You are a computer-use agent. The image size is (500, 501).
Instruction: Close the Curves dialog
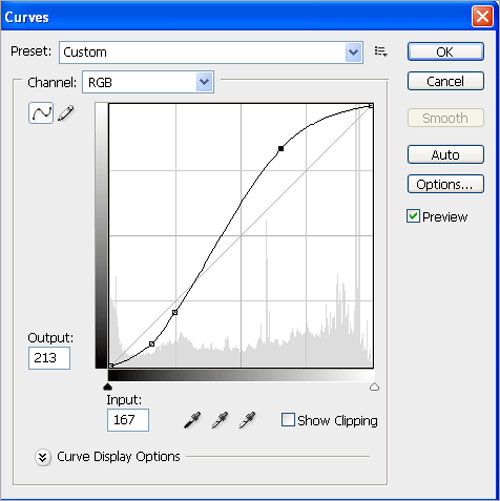click(x=482, y=16)
